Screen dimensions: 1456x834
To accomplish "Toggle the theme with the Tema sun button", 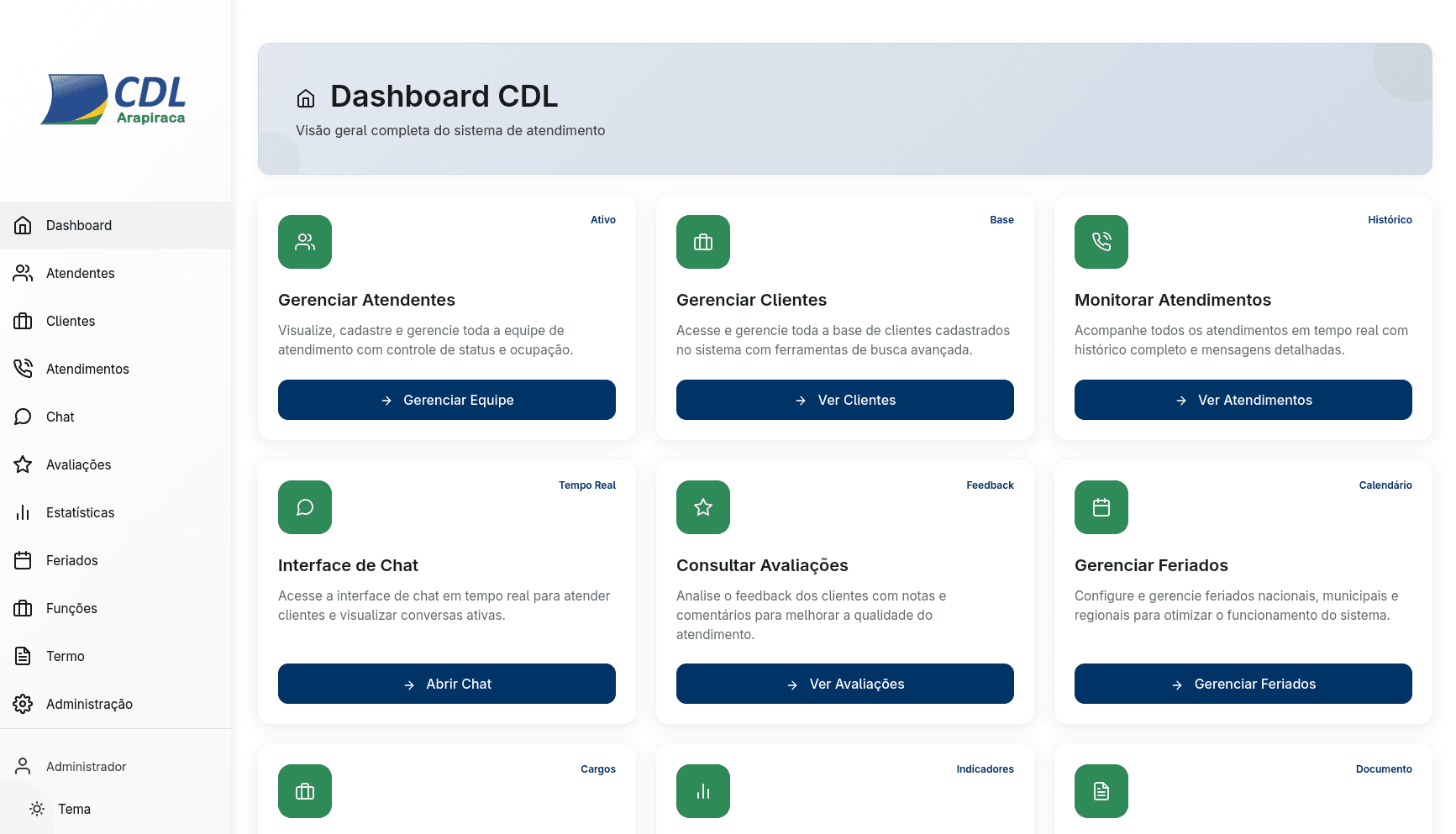I will tap(38, 809).
